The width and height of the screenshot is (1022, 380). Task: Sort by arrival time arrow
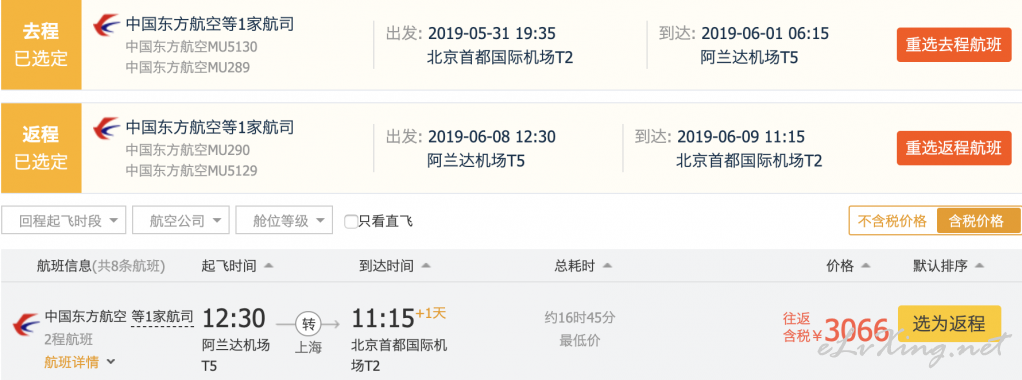click(426, 266)
